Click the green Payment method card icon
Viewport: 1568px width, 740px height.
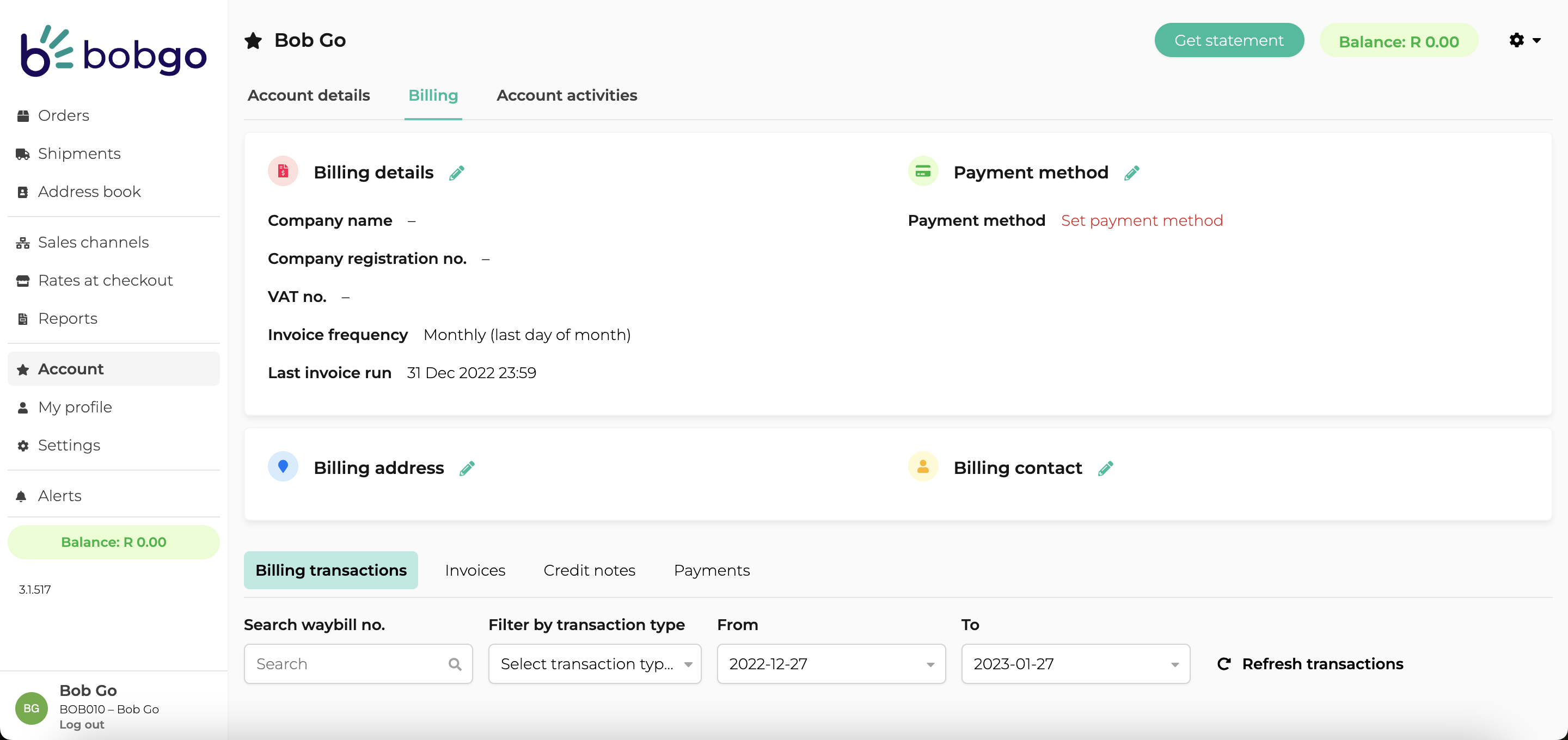[923, 171]
